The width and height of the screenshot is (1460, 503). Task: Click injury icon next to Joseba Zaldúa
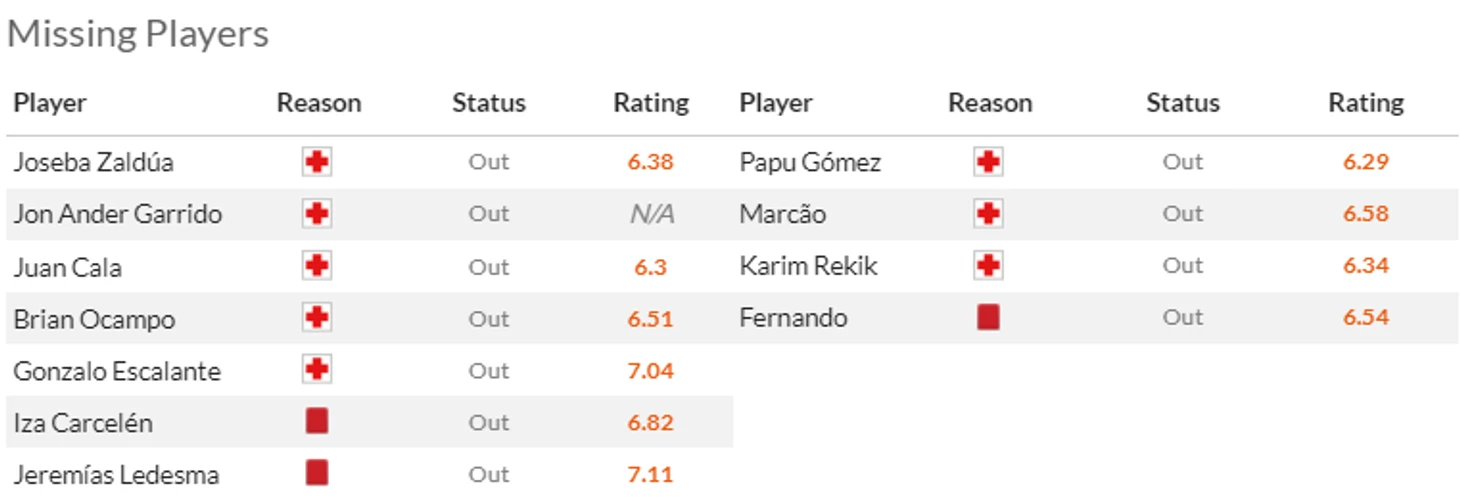[317, 162]
